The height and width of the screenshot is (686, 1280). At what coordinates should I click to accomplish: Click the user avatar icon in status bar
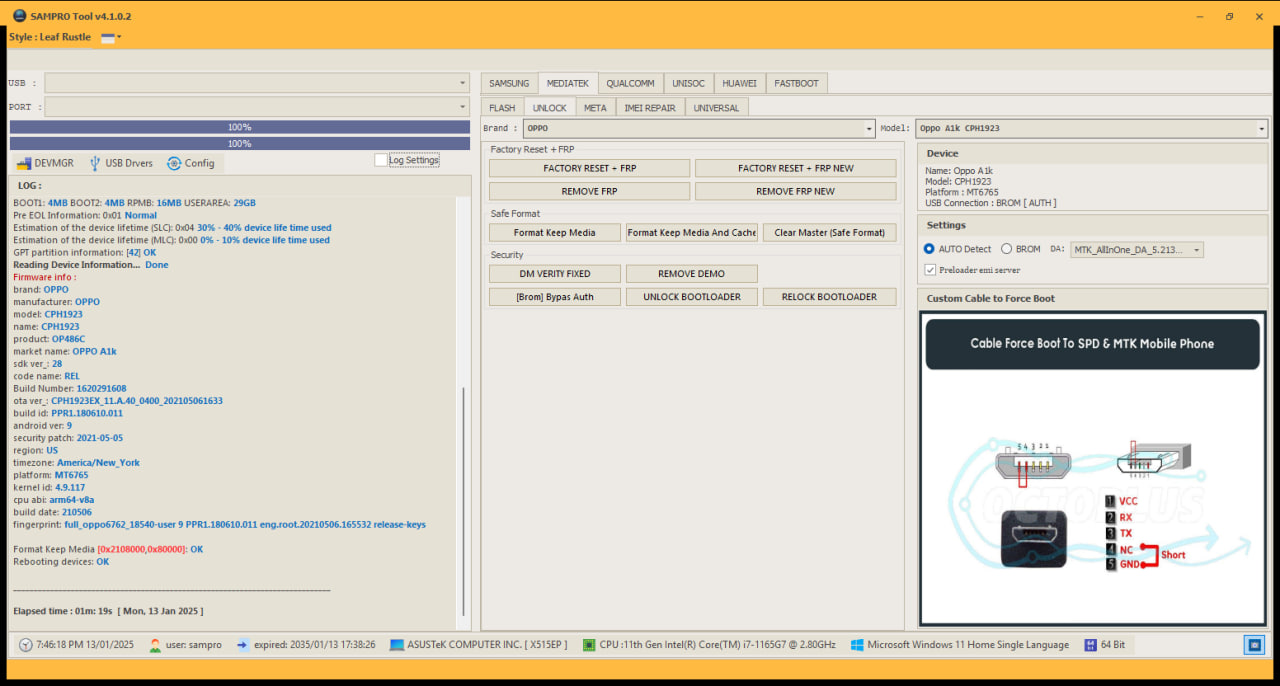click(155, 645)
